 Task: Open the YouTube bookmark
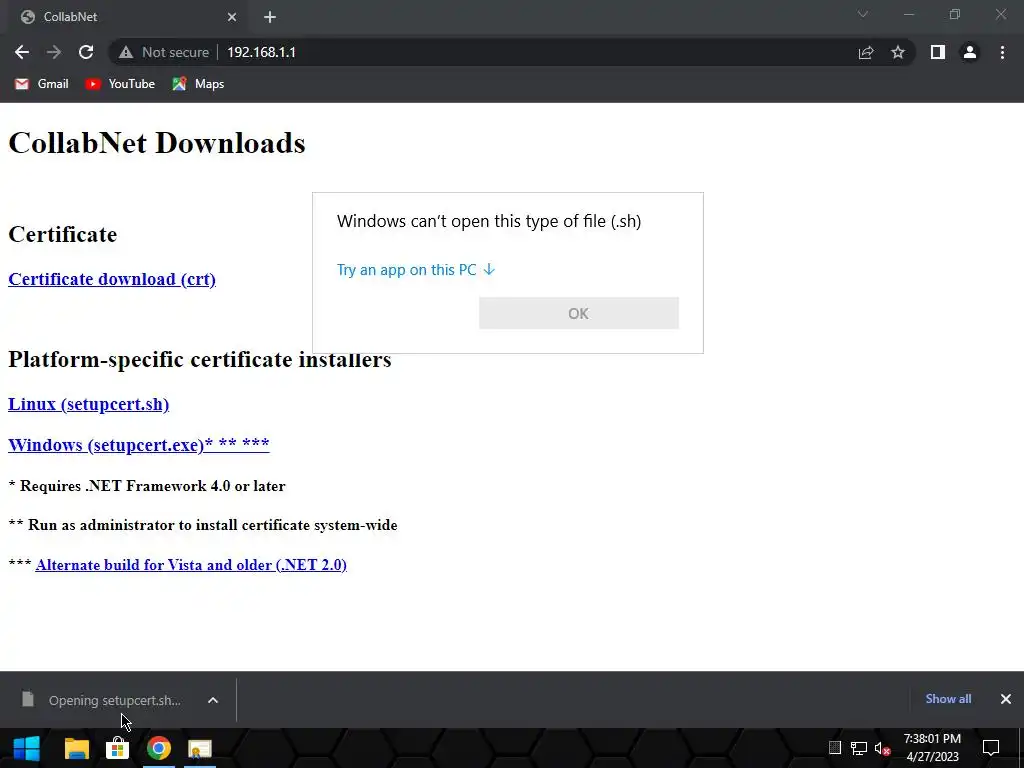120,84
